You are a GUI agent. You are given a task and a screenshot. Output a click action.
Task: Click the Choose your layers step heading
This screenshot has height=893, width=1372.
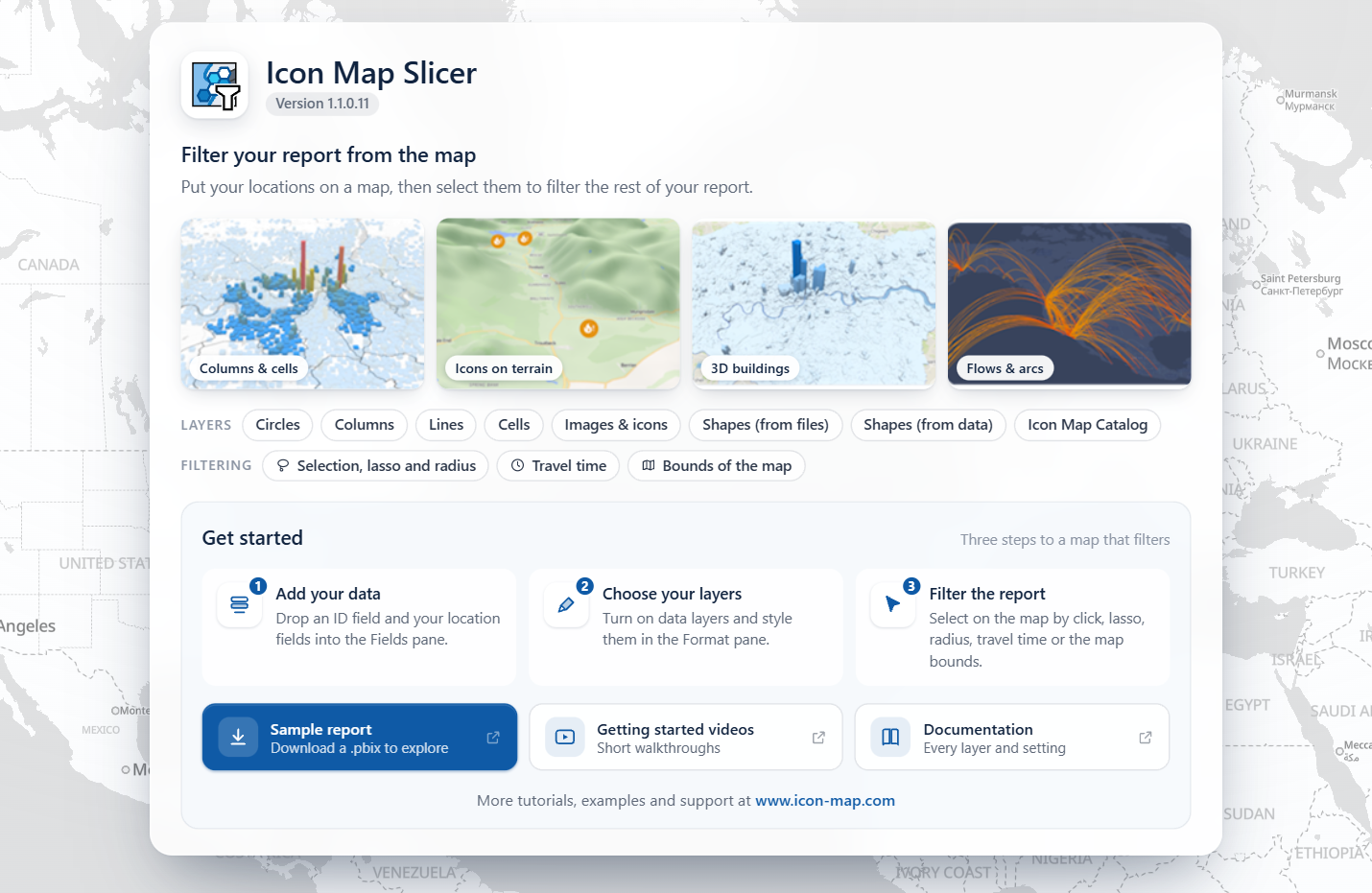[672, 594]
